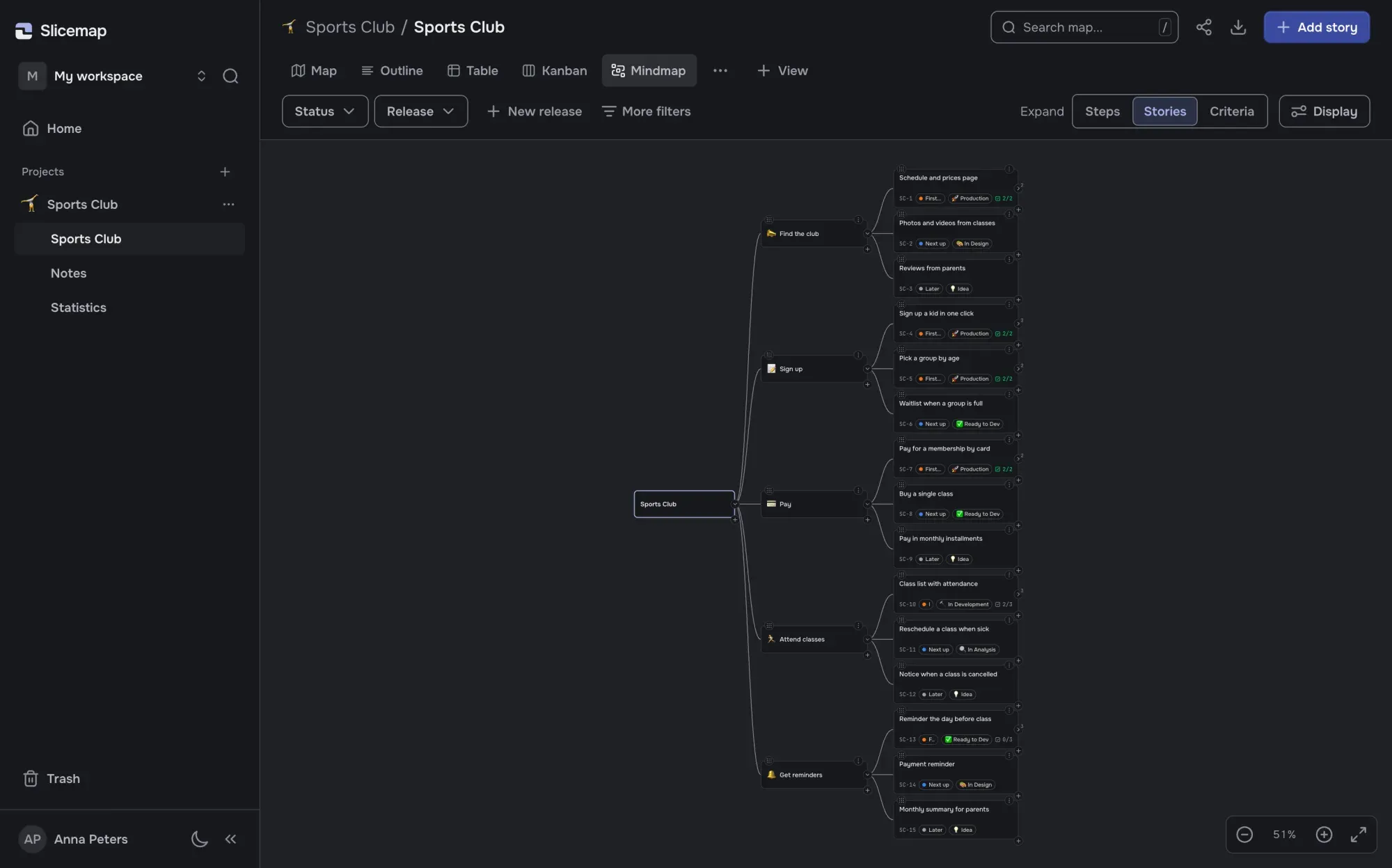Open the Status filter dropdown

point(324,111)
